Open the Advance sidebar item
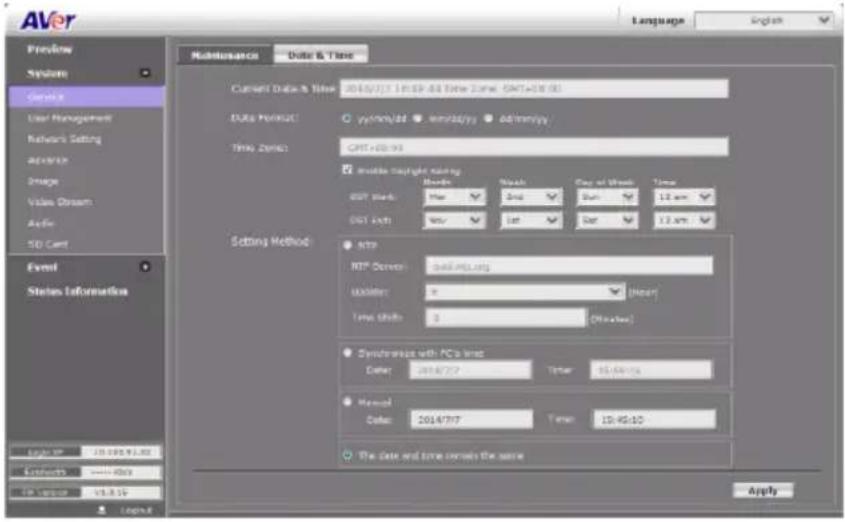 (47, 160)
